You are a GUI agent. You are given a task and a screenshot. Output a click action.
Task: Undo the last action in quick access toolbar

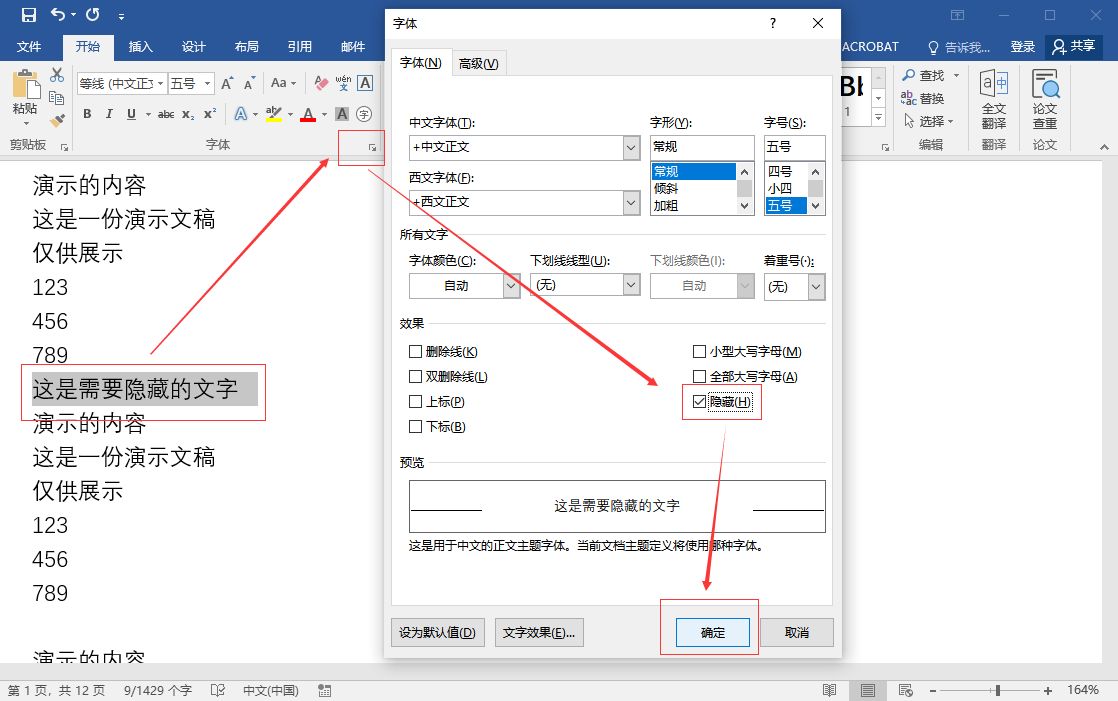click(58, 14)
